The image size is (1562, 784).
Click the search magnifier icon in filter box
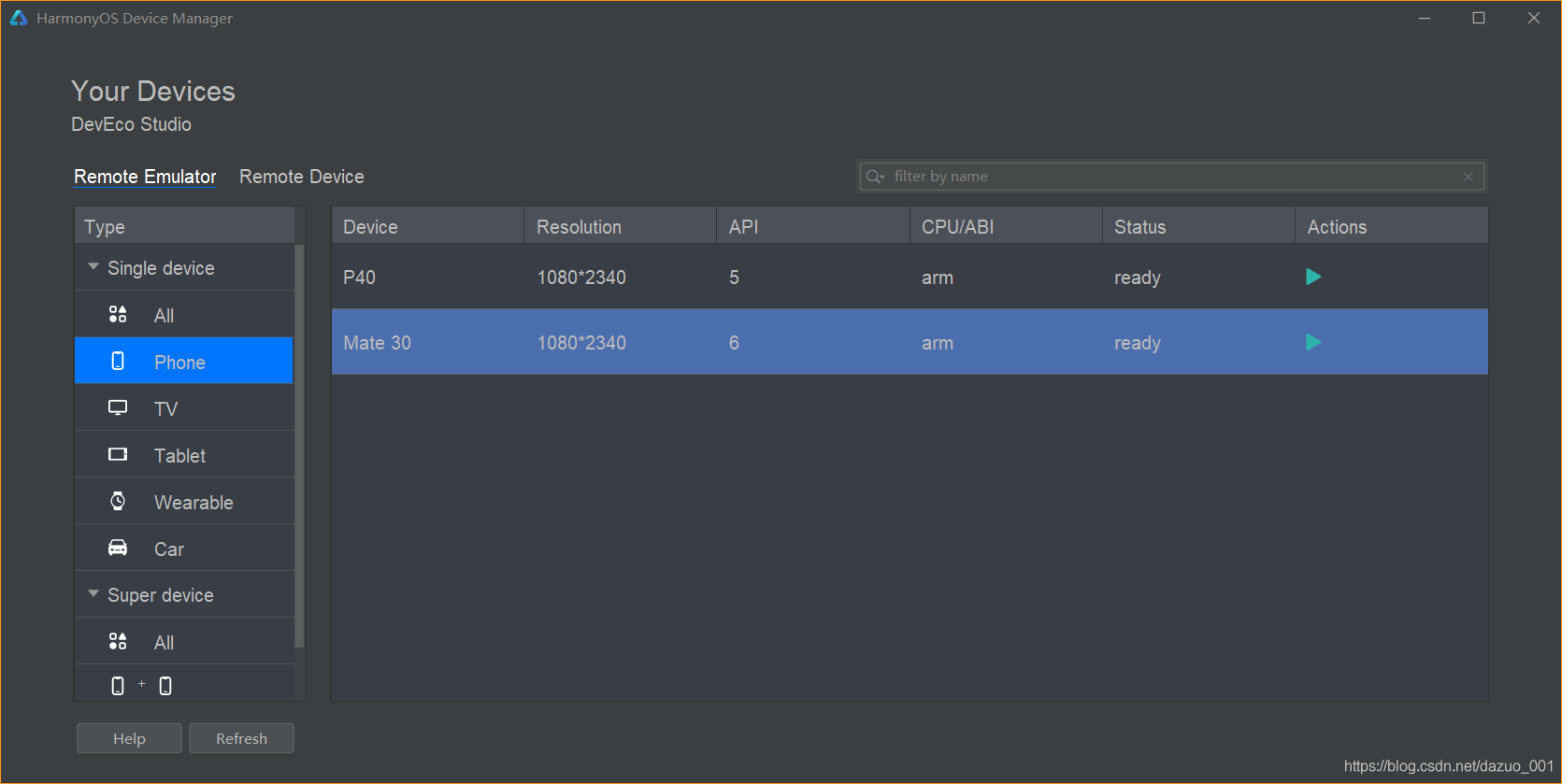pos(875,177)
